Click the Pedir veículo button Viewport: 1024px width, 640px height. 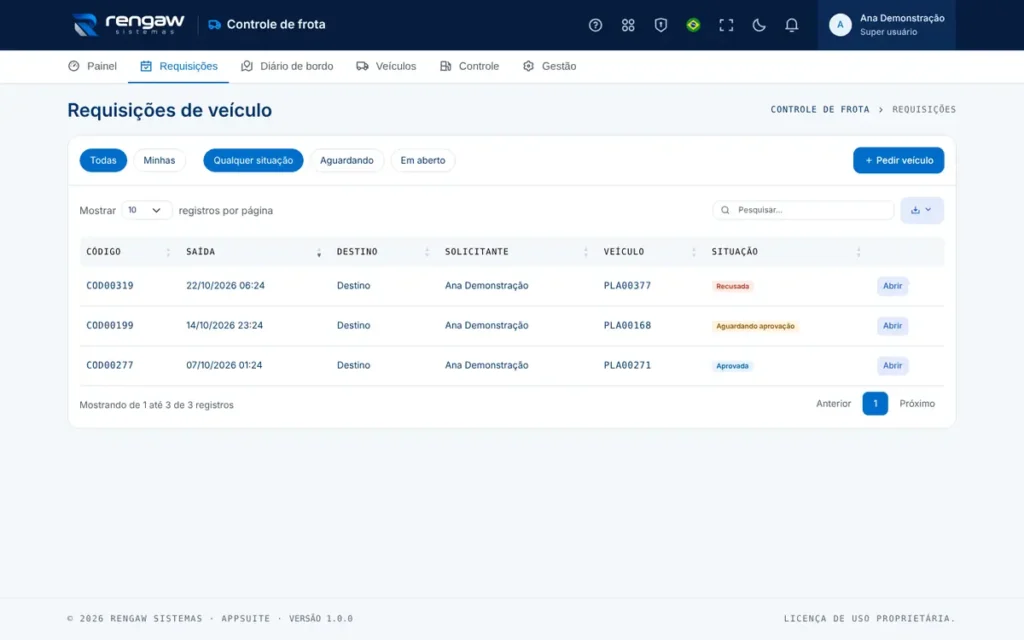tap(898, 160)
